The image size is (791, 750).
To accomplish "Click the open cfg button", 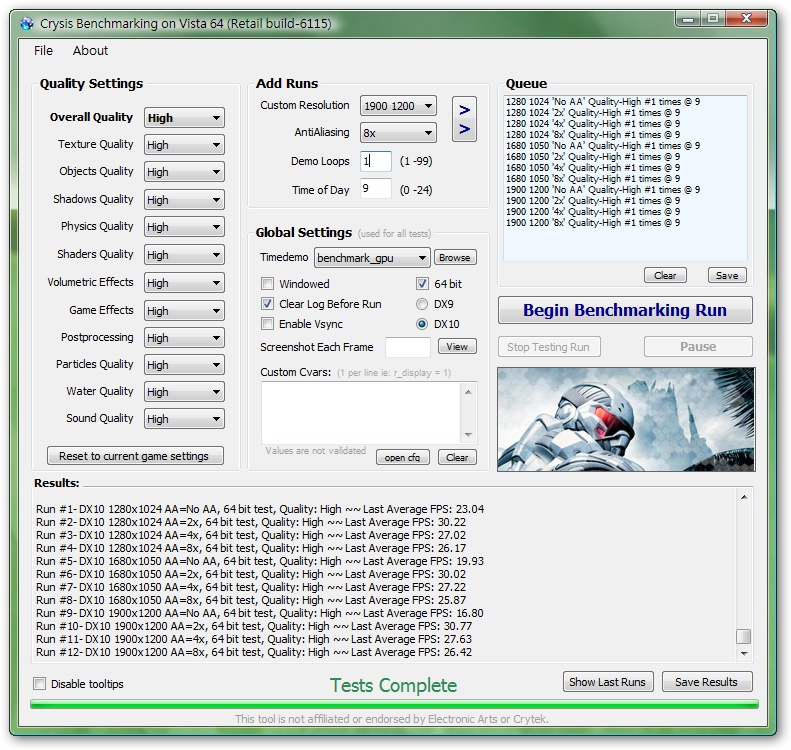I will coord(403,457).
